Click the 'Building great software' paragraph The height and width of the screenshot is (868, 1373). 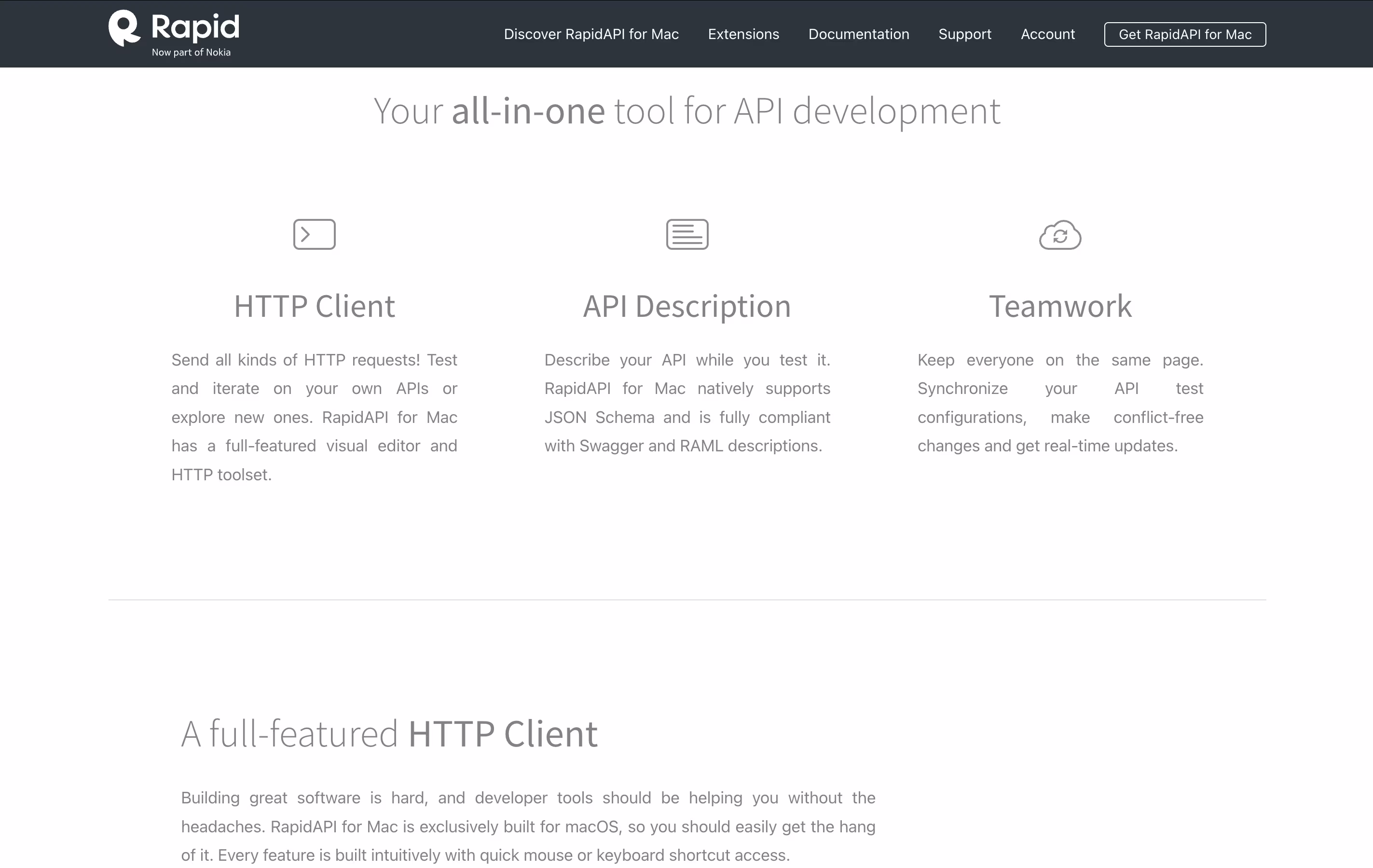click(528, 827)
